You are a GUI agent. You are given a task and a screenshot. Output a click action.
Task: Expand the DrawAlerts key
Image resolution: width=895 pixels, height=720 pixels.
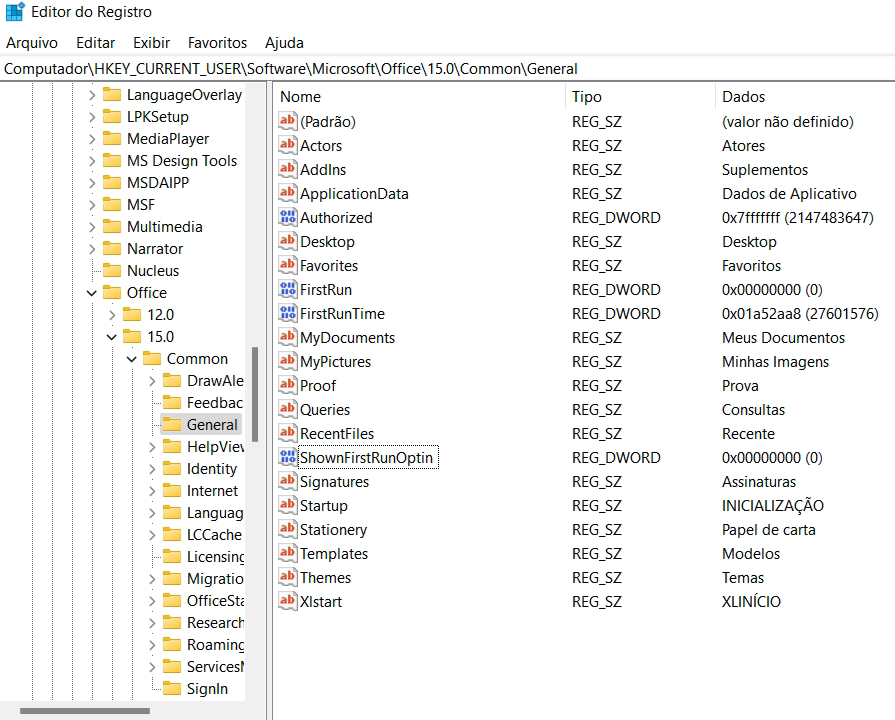click(x=152, y=381)
